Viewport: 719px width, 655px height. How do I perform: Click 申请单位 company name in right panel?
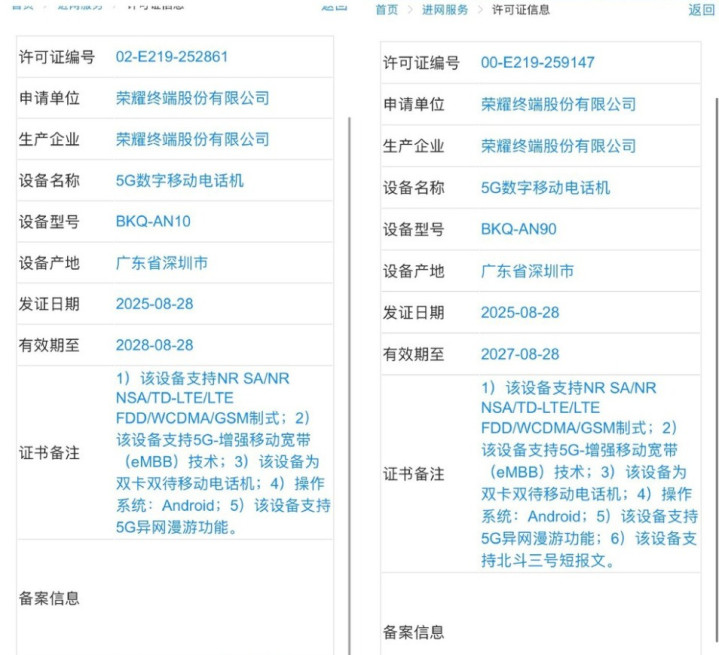[x=559, y=105]
